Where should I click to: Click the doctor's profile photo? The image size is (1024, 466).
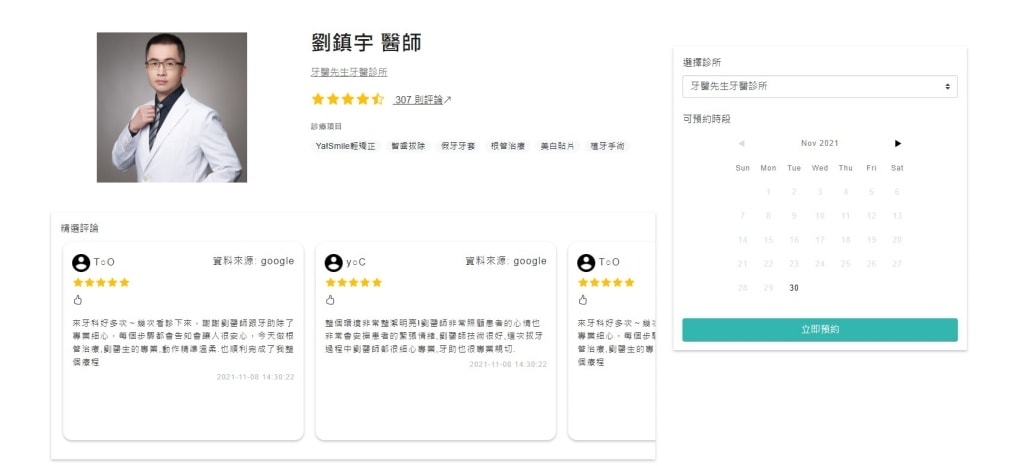click(x=171, y=107)
